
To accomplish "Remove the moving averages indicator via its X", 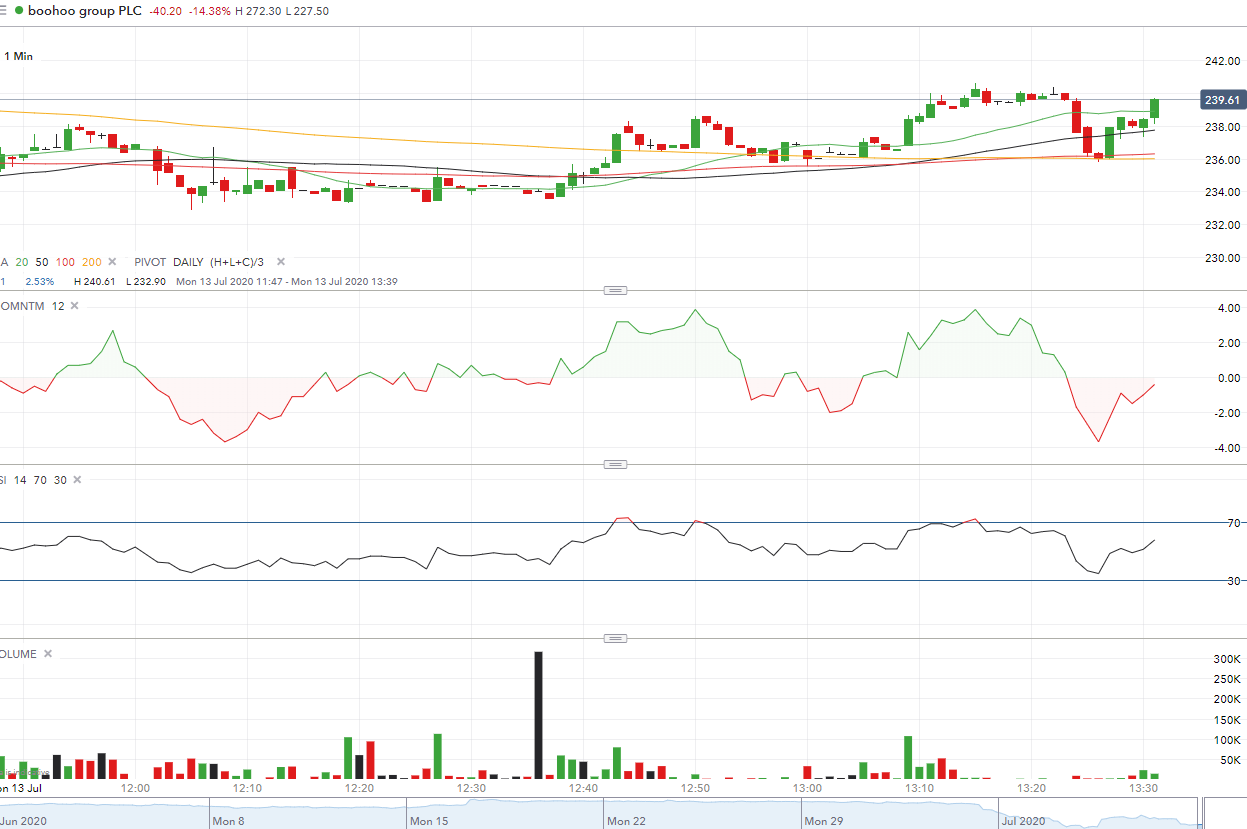I will (112, 262).
